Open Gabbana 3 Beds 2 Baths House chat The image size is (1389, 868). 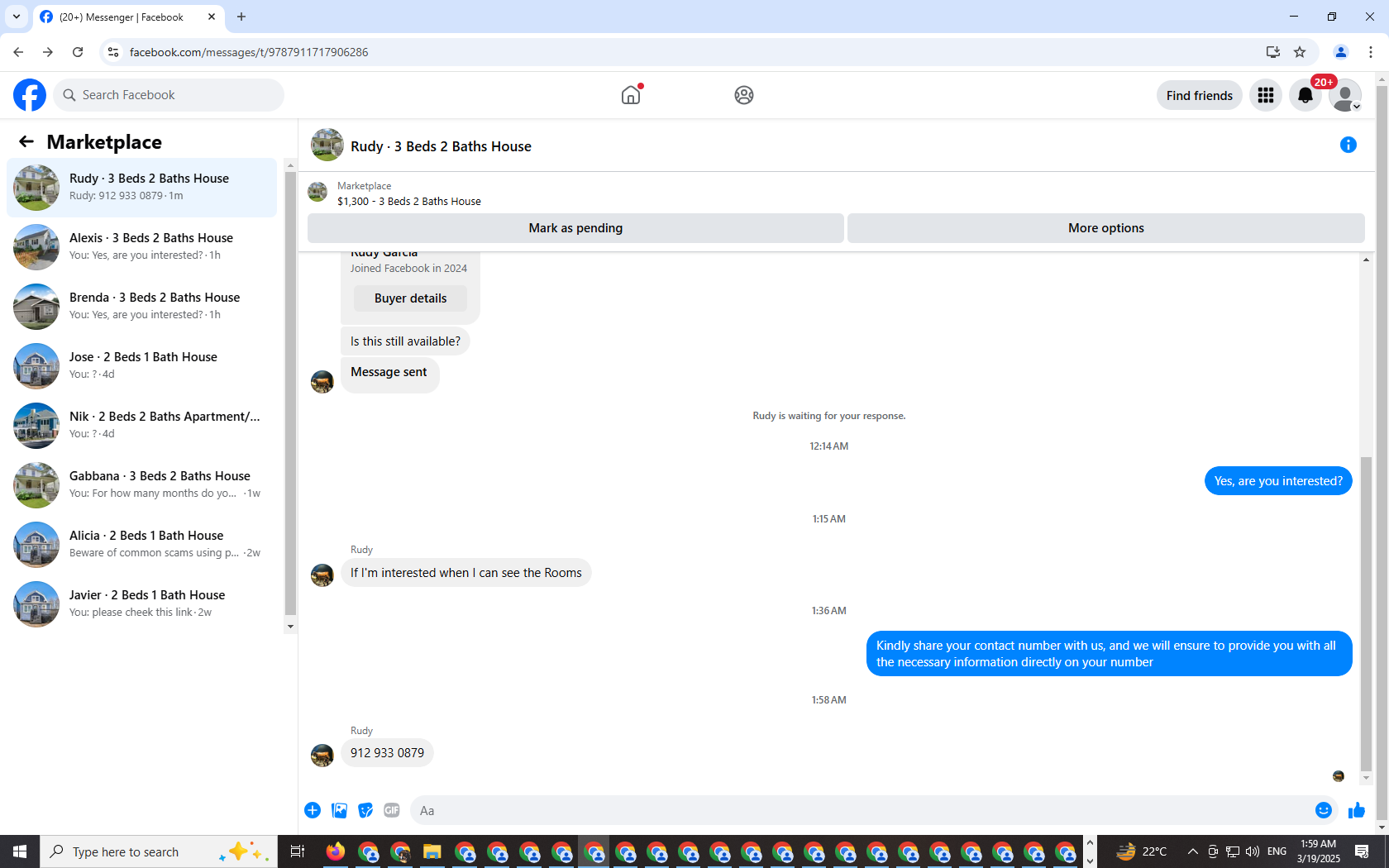pos(142,485)
